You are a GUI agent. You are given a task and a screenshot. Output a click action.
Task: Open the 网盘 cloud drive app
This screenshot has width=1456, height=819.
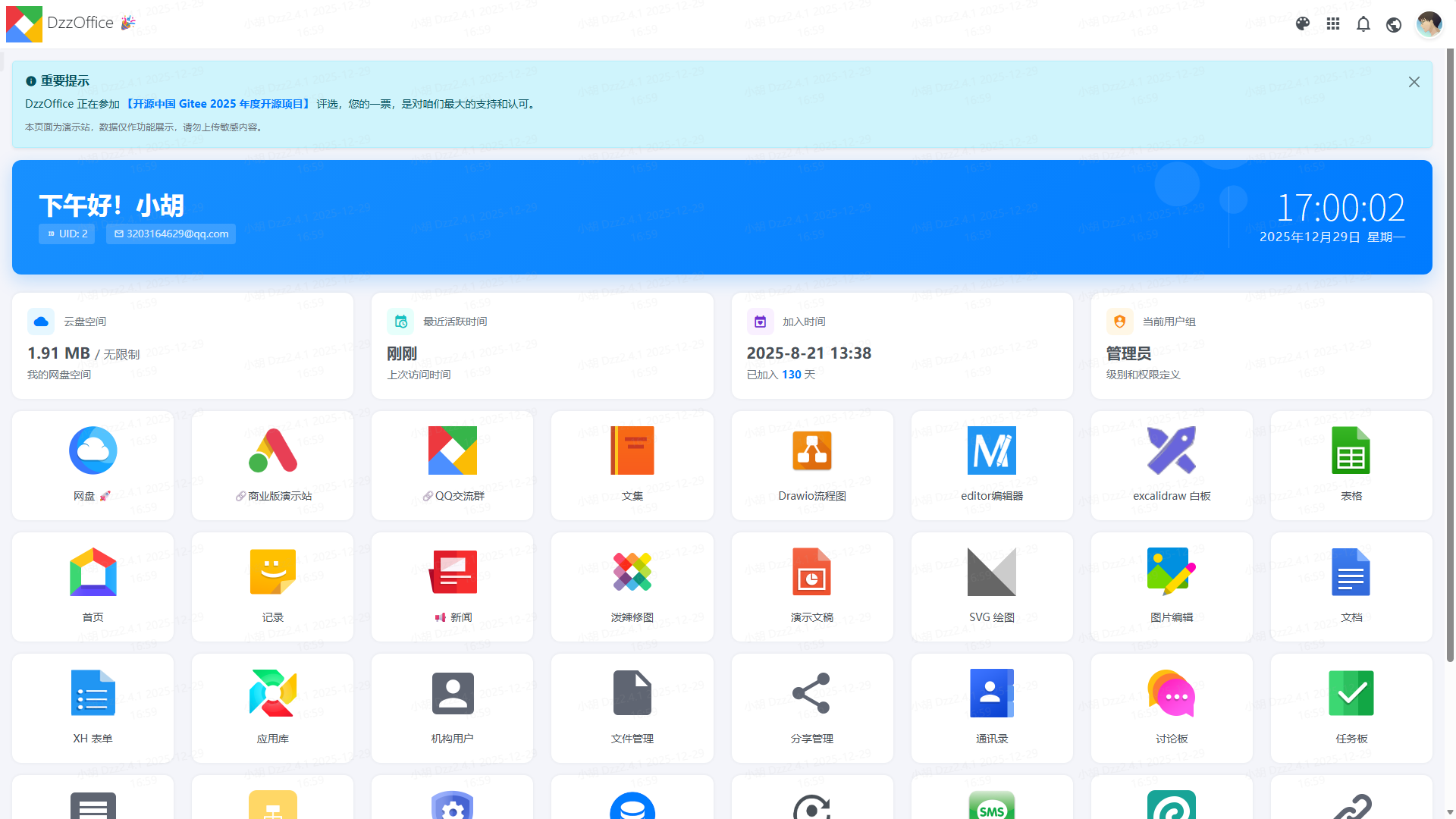[x=93, y=465]
